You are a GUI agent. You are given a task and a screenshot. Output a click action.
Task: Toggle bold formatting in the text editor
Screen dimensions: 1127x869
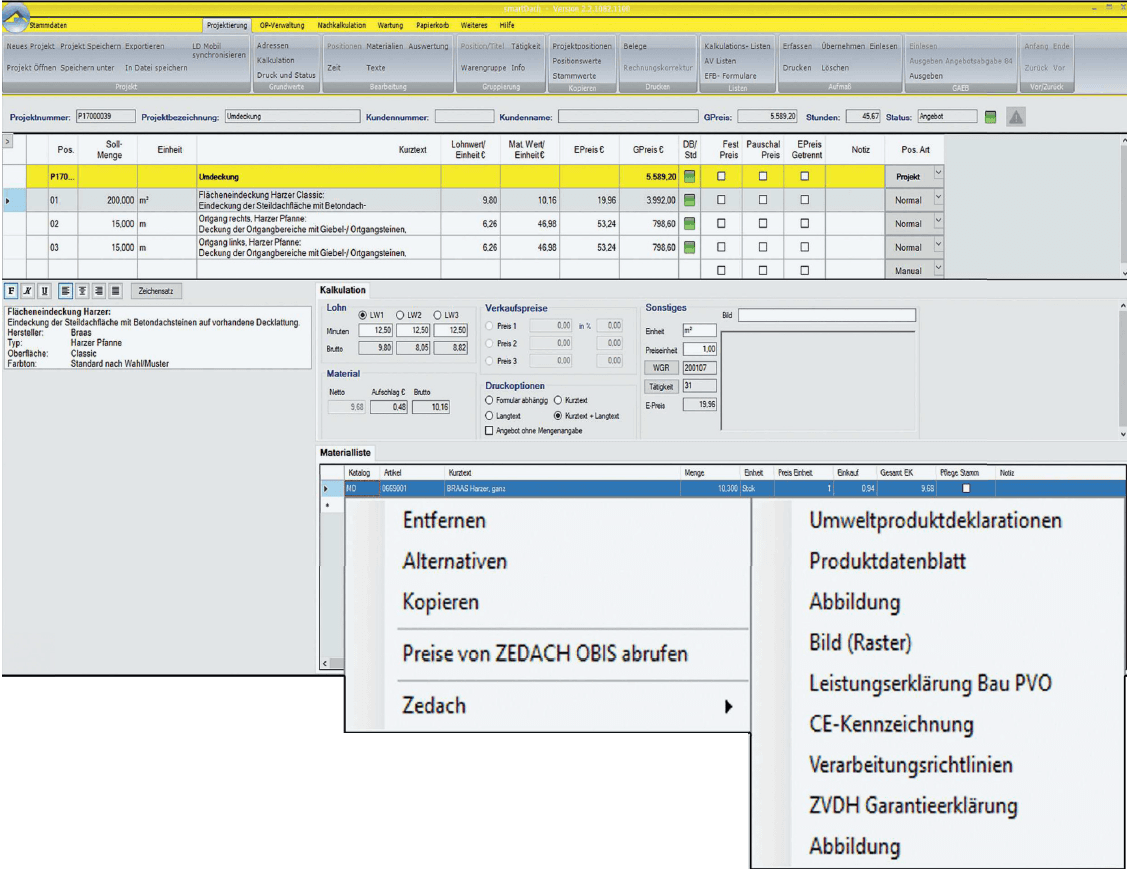pos(11,291)
